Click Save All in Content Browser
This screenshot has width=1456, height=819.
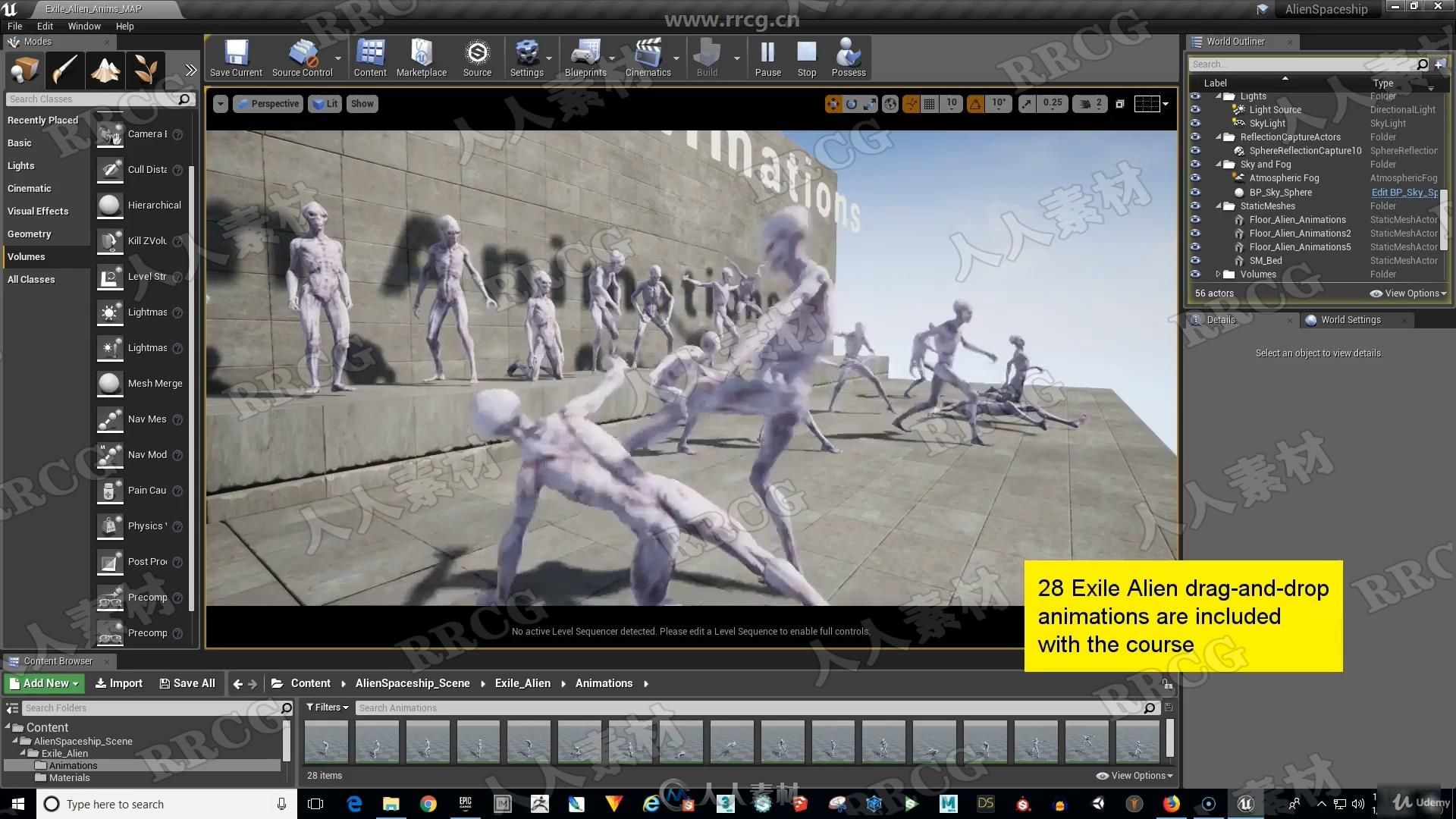(187, 683)
